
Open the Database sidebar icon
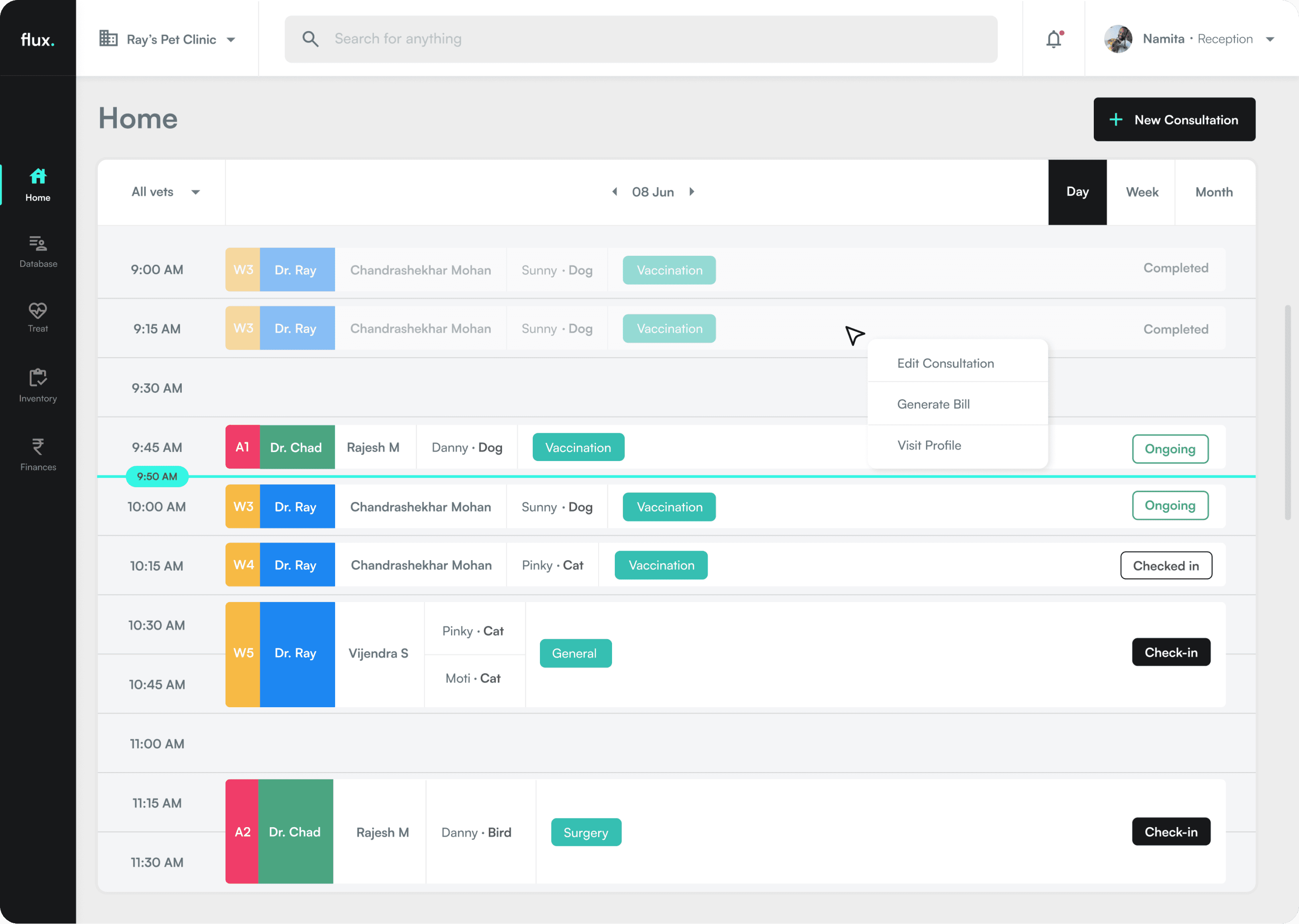click(37, 244)
